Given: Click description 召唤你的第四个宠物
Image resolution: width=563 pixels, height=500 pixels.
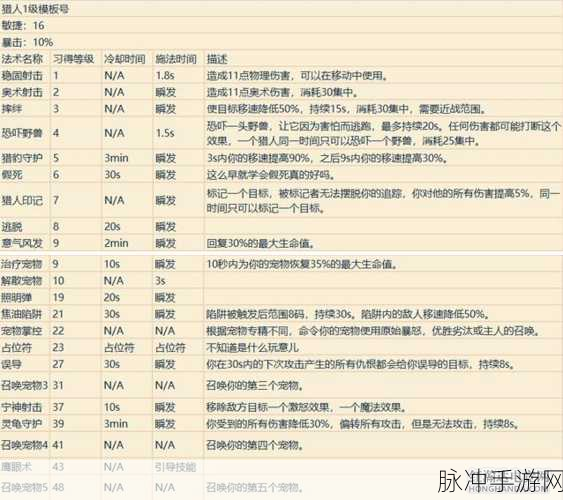Looking at the screenshot, I should 255,445.
